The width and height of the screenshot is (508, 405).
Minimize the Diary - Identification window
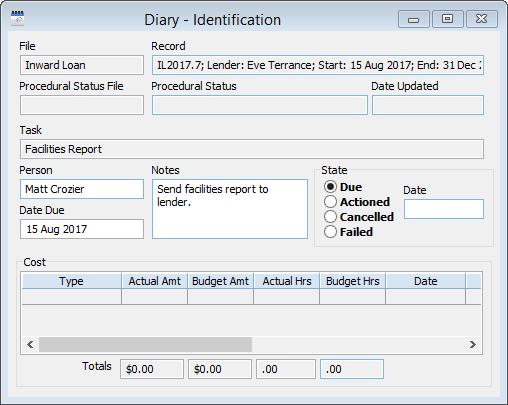414,19
